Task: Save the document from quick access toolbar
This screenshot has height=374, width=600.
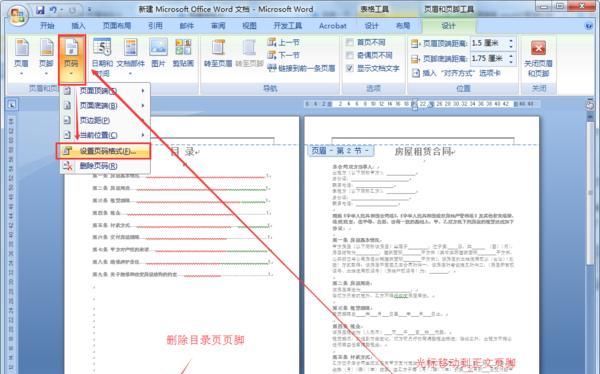Action: click(x=40, y=10)
